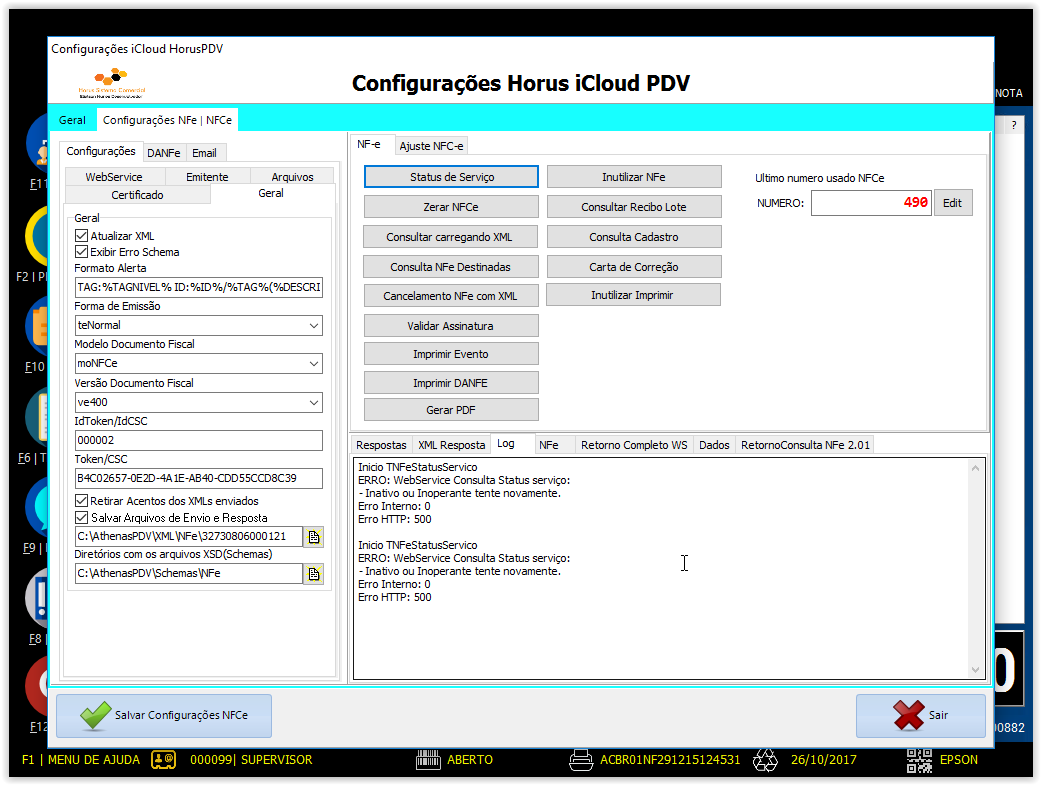The image size is (1041, 785).
Task: Open the Certificado tab
Action: point(137,195)
